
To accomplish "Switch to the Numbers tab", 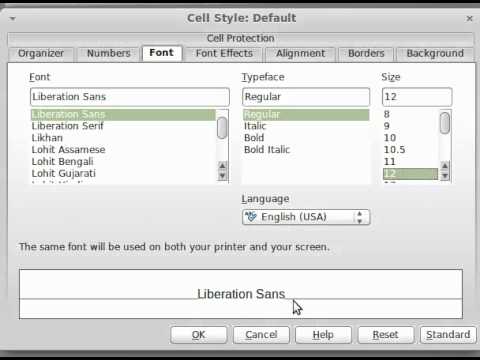I will (x=108, y=54).
